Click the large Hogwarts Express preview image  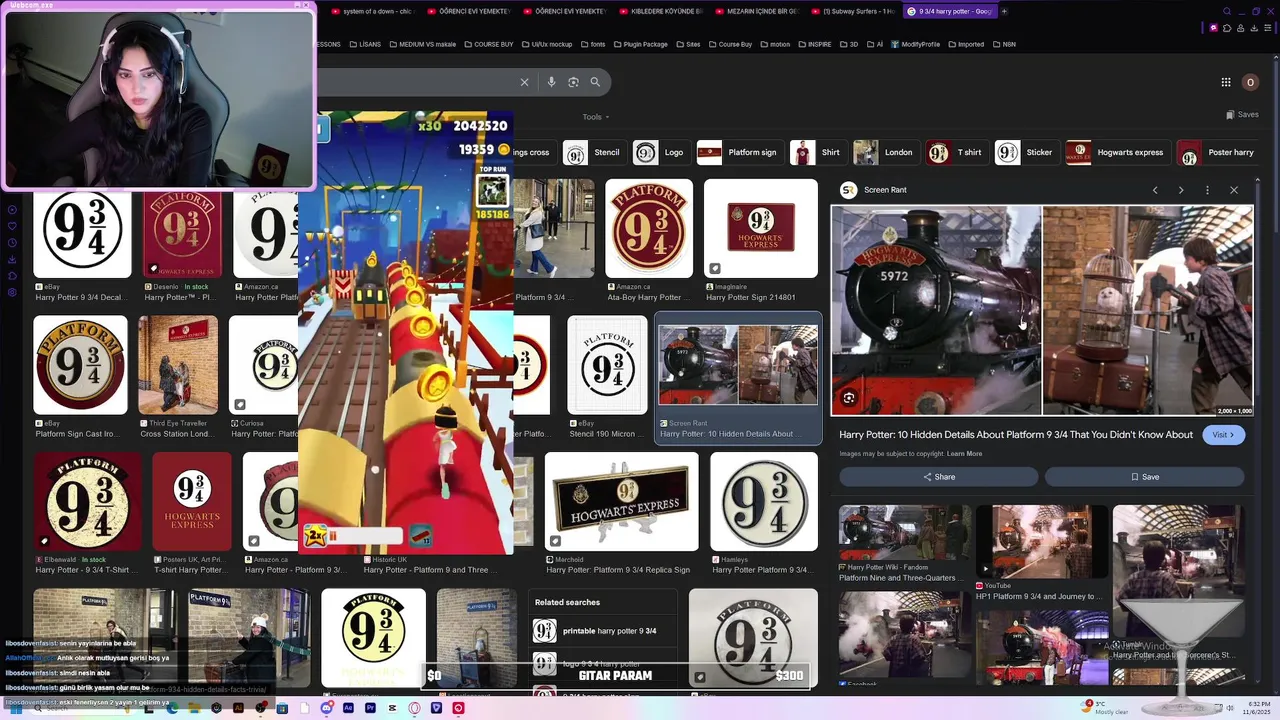(x=1042, y=310)
